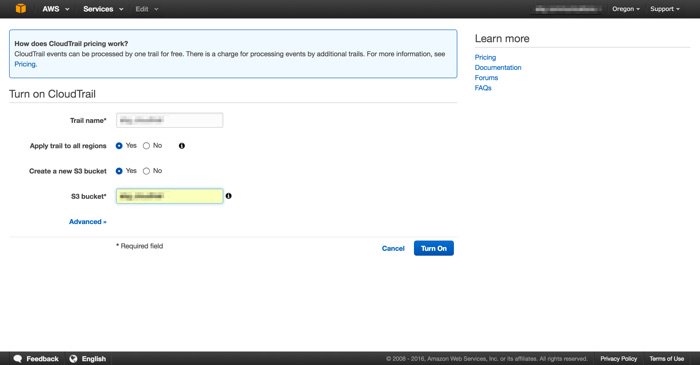Change language via English in footer
The image size is (700, 365).
coord(94,359)
